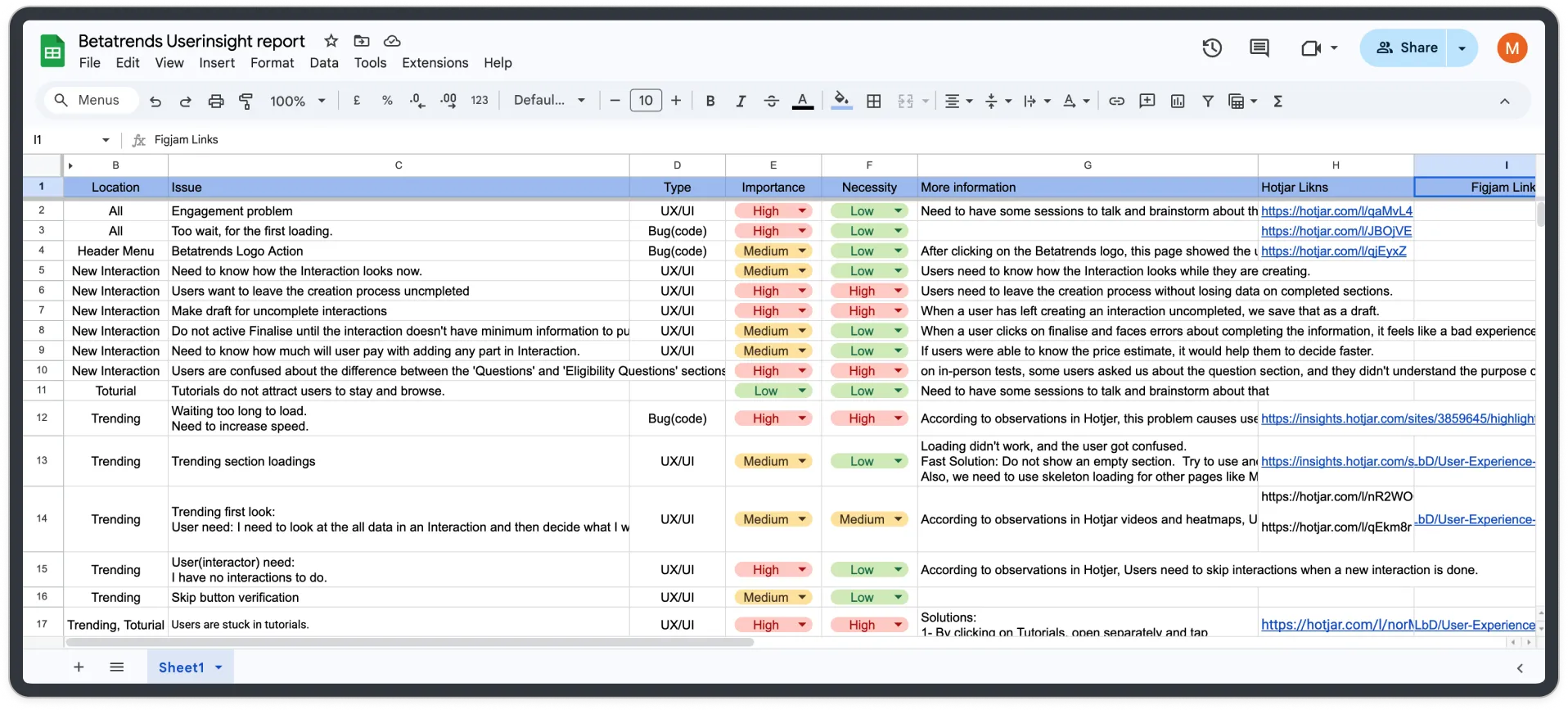
Task: Activate the paint format tool
Action: pyautogui.click(x=246, y=101)
